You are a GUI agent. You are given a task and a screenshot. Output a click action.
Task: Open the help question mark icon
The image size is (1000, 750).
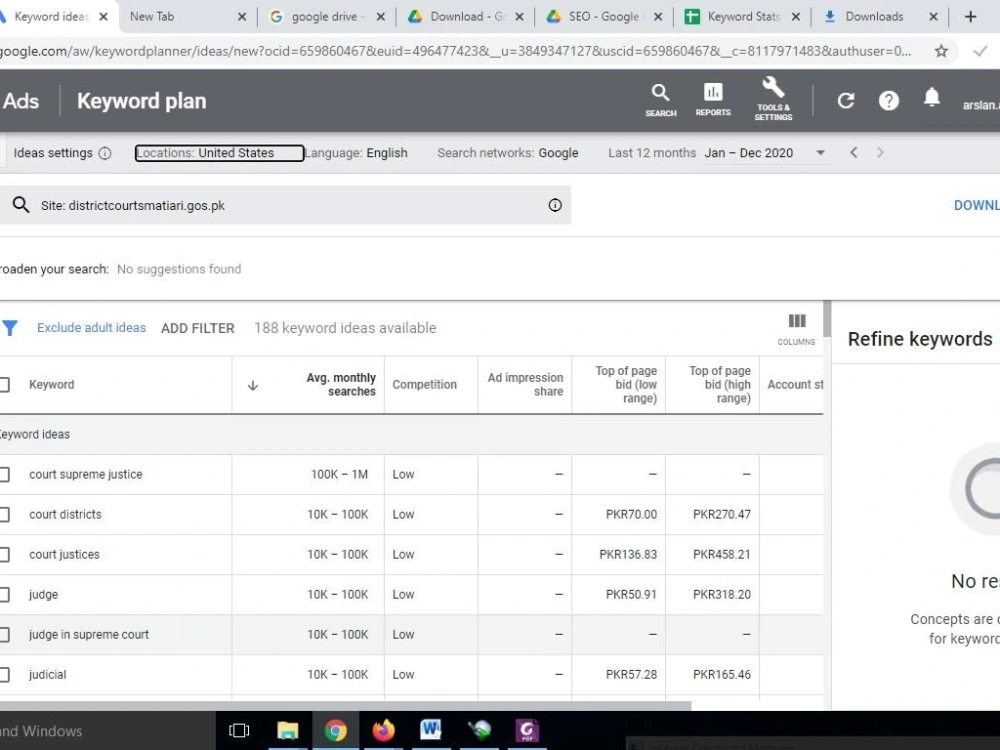coord(888,100)
